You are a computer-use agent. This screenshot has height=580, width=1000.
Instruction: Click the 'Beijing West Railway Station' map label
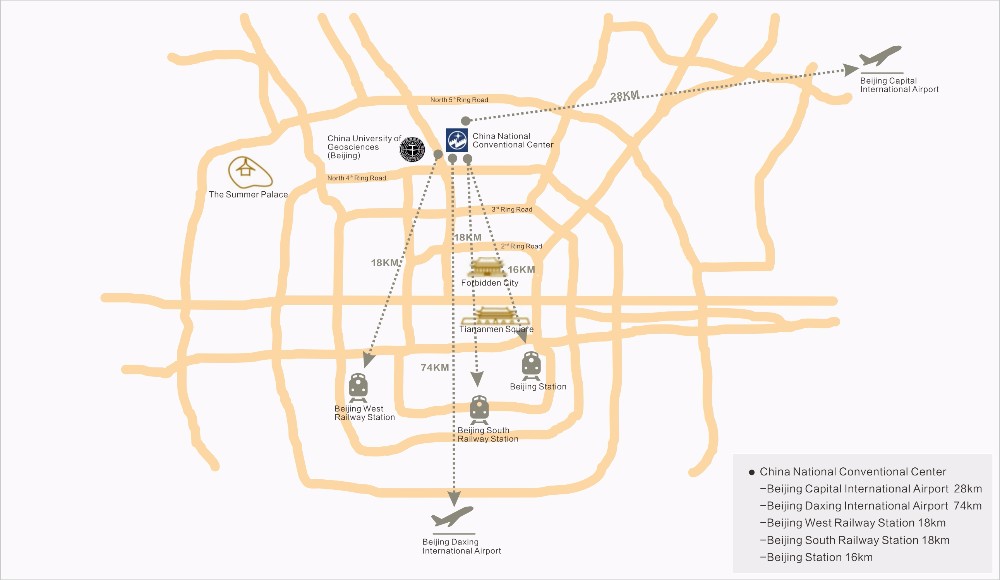click(x=365, y=413)
